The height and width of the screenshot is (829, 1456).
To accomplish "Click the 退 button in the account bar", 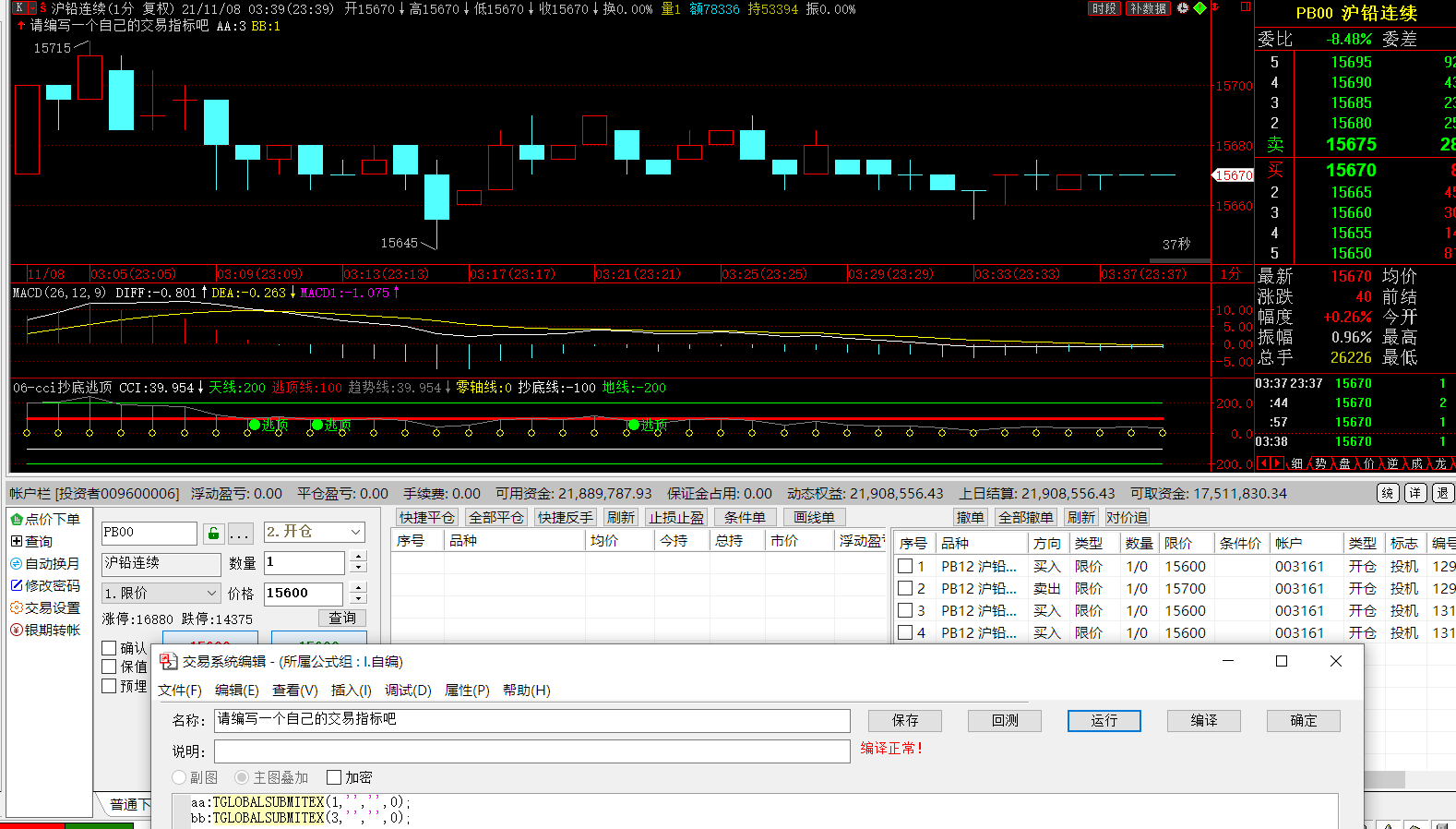I will click(1443, 494).
